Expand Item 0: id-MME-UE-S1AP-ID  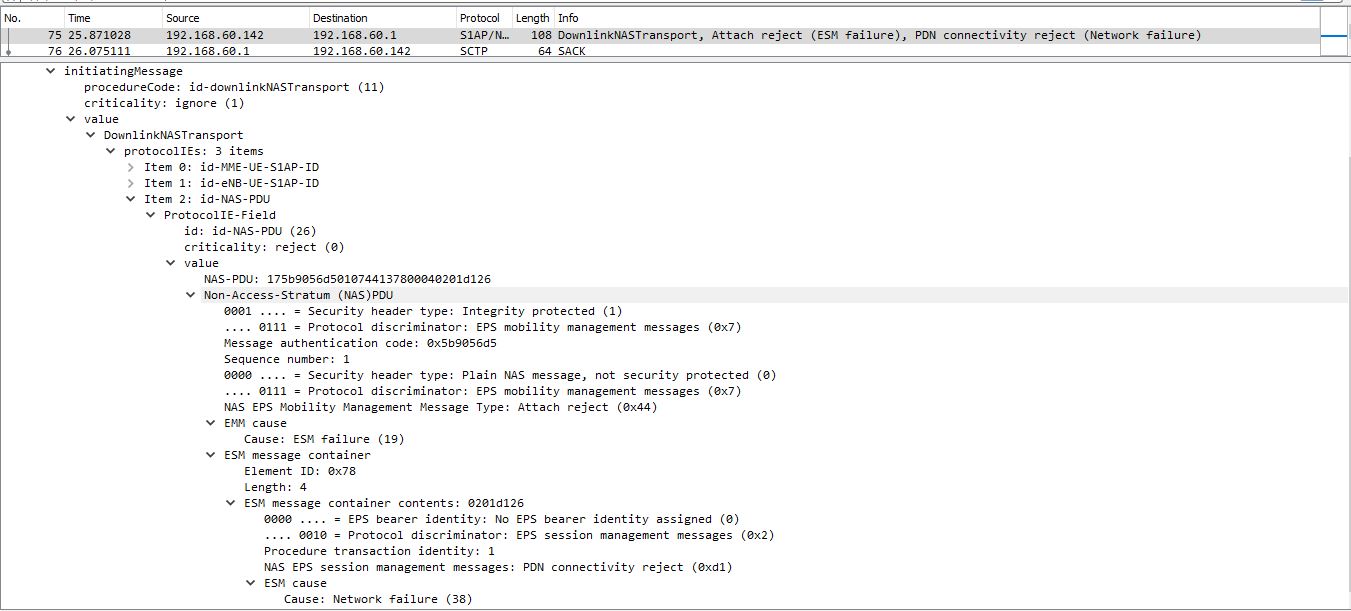click(132, 166)
